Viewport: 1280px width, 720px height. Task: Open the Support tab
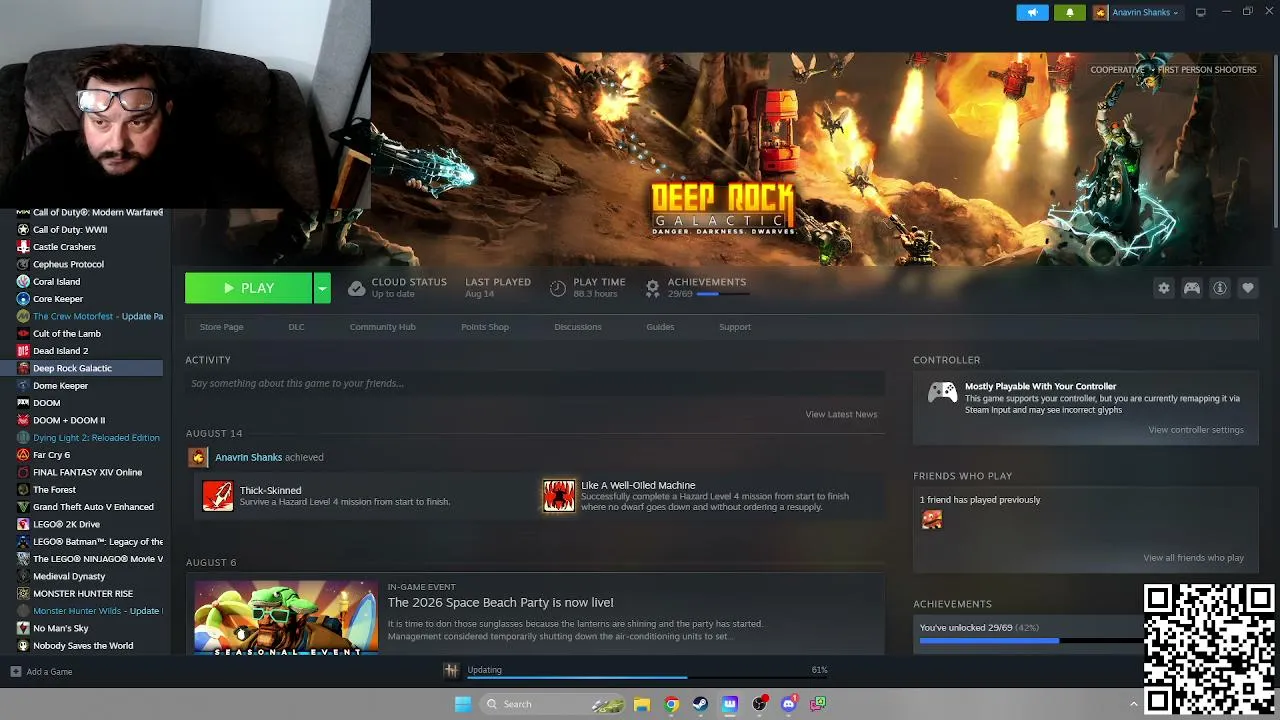point(735,327)
